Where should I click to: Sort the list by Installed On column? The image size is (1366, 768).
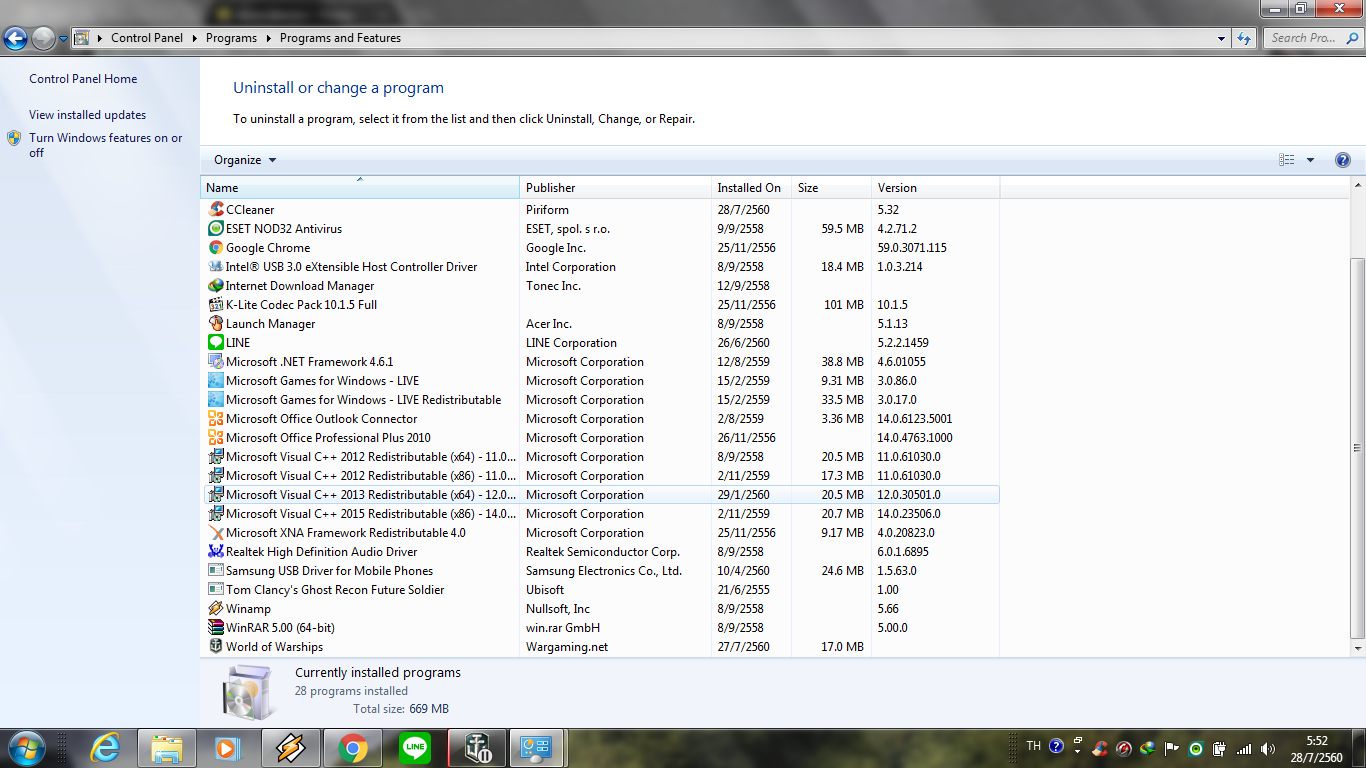[x=750, y=188]
